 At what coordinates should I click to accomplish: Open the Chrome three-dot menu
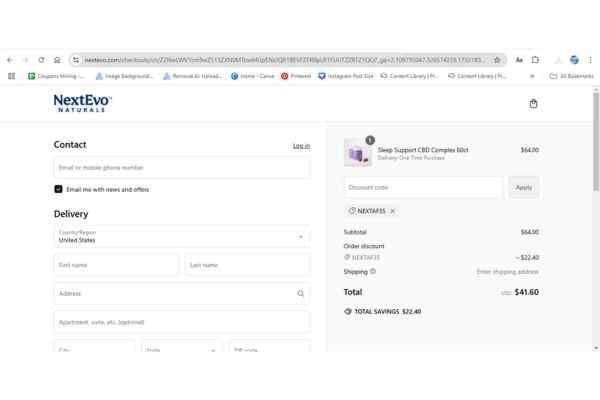pyautogui.click(x=590, y=60)
